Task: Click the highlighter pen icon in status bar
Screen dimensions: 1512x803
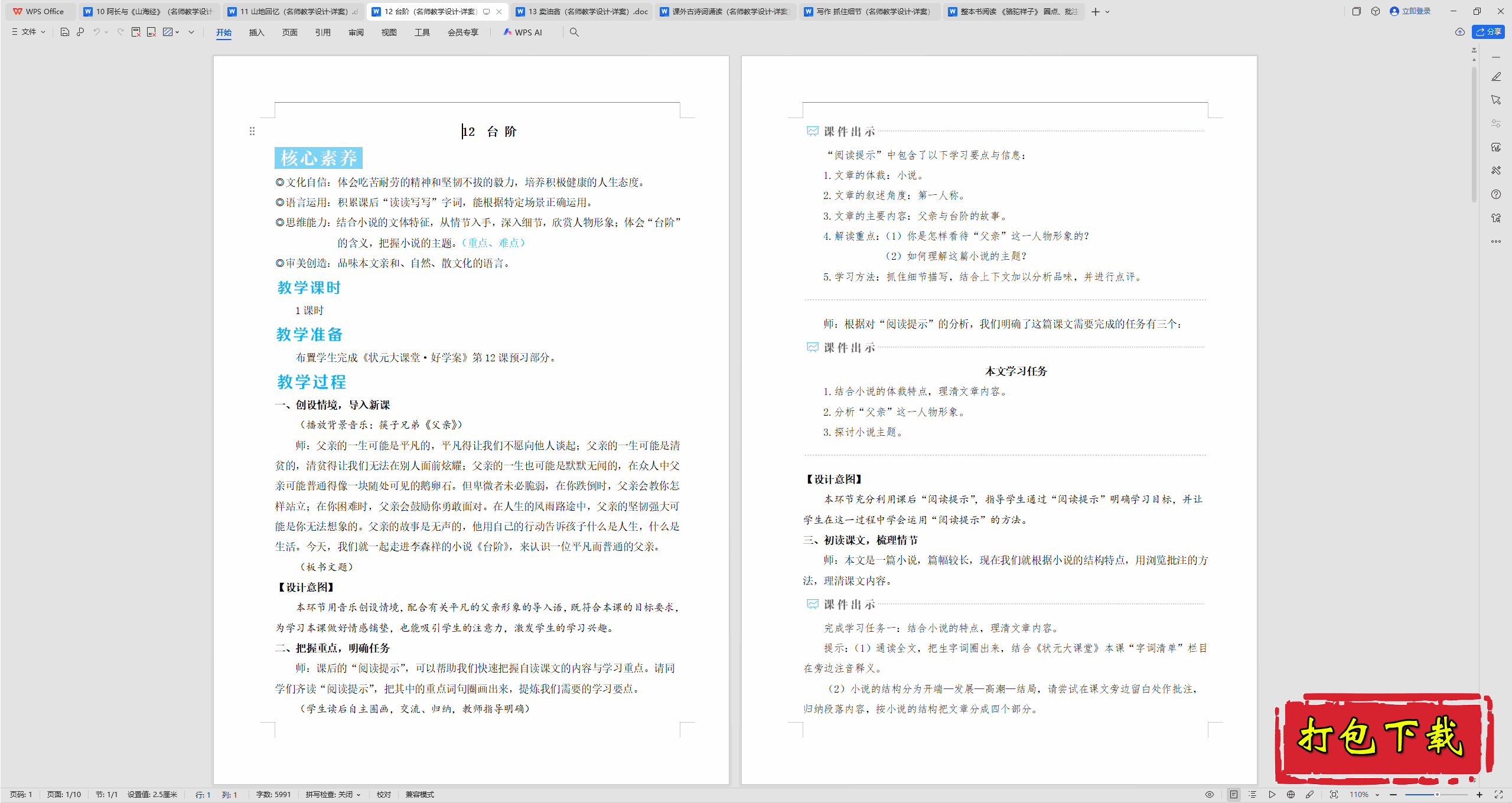Action: pos(1310,795)
